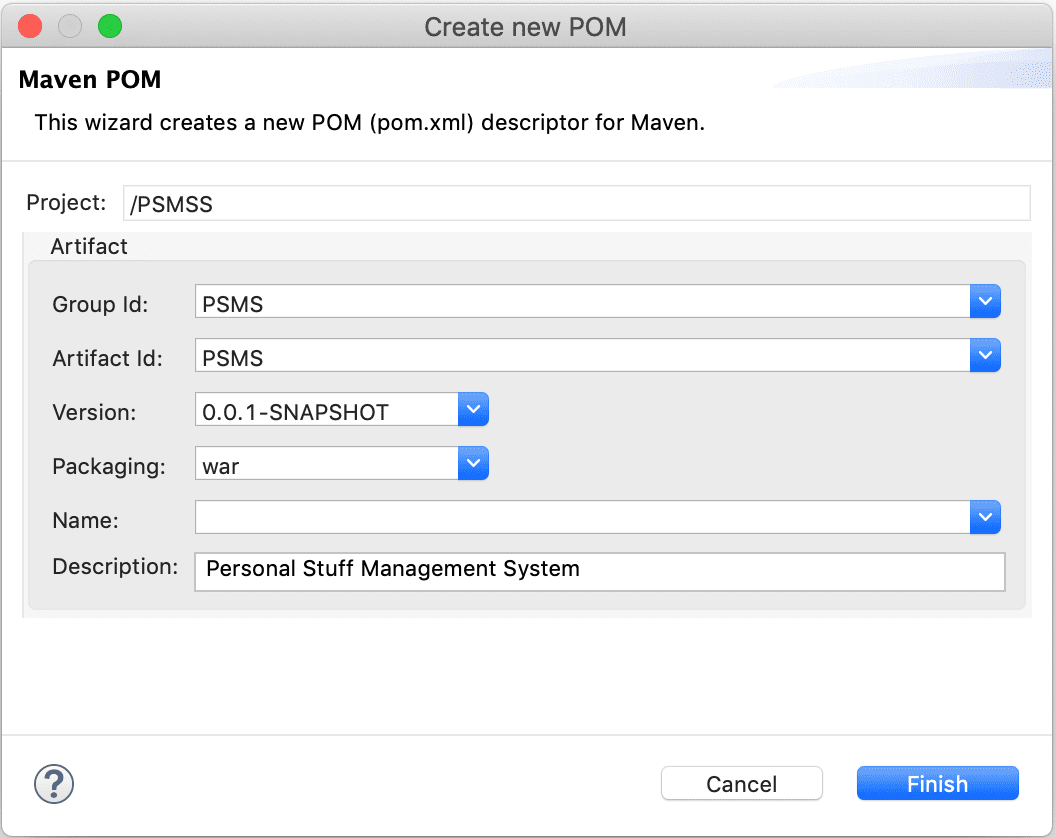Click the Maven POM heading
The height and width of the screenshot is (838, 1056).
point(90,79)
